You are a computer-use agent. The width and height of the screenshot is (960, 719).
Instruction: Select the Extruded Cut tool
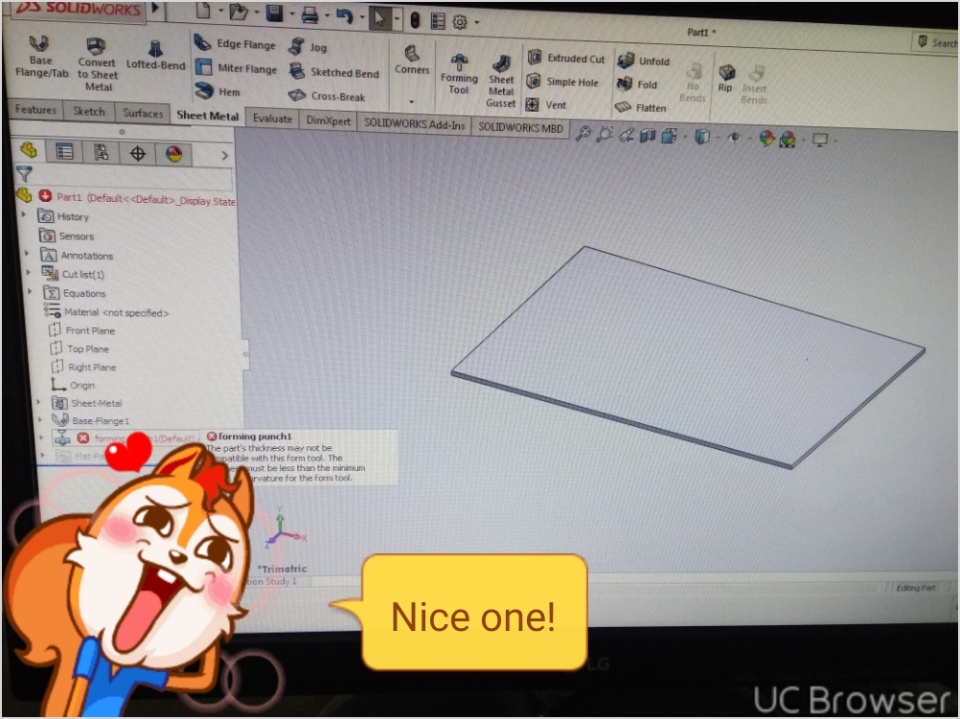point(566,58)
